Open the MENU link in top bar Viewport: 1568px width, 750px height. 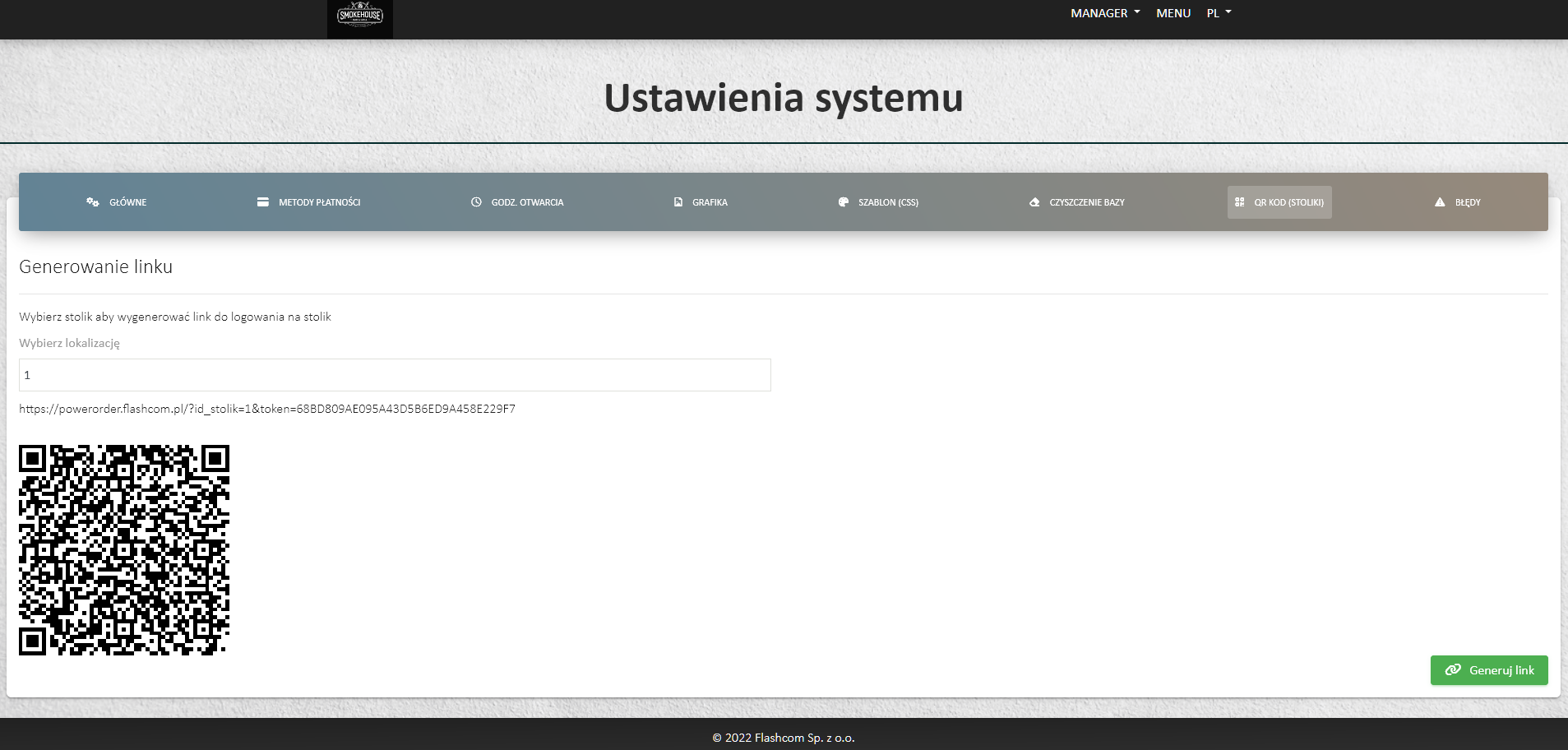click(1173, 13)
